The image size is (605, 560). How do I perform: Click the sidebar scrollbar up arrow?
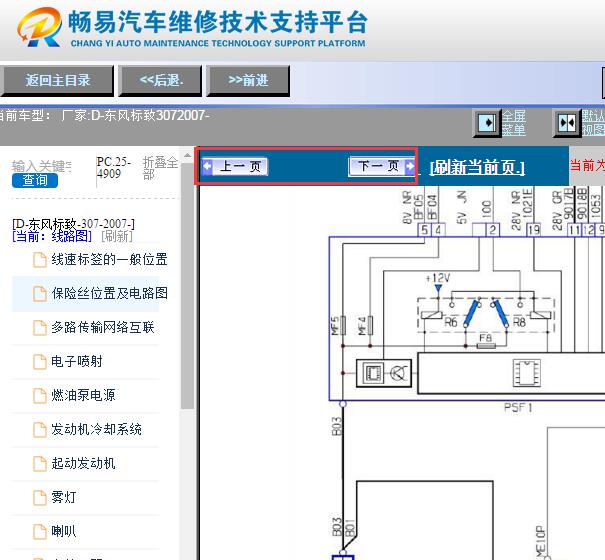click(x=187, y=156)
